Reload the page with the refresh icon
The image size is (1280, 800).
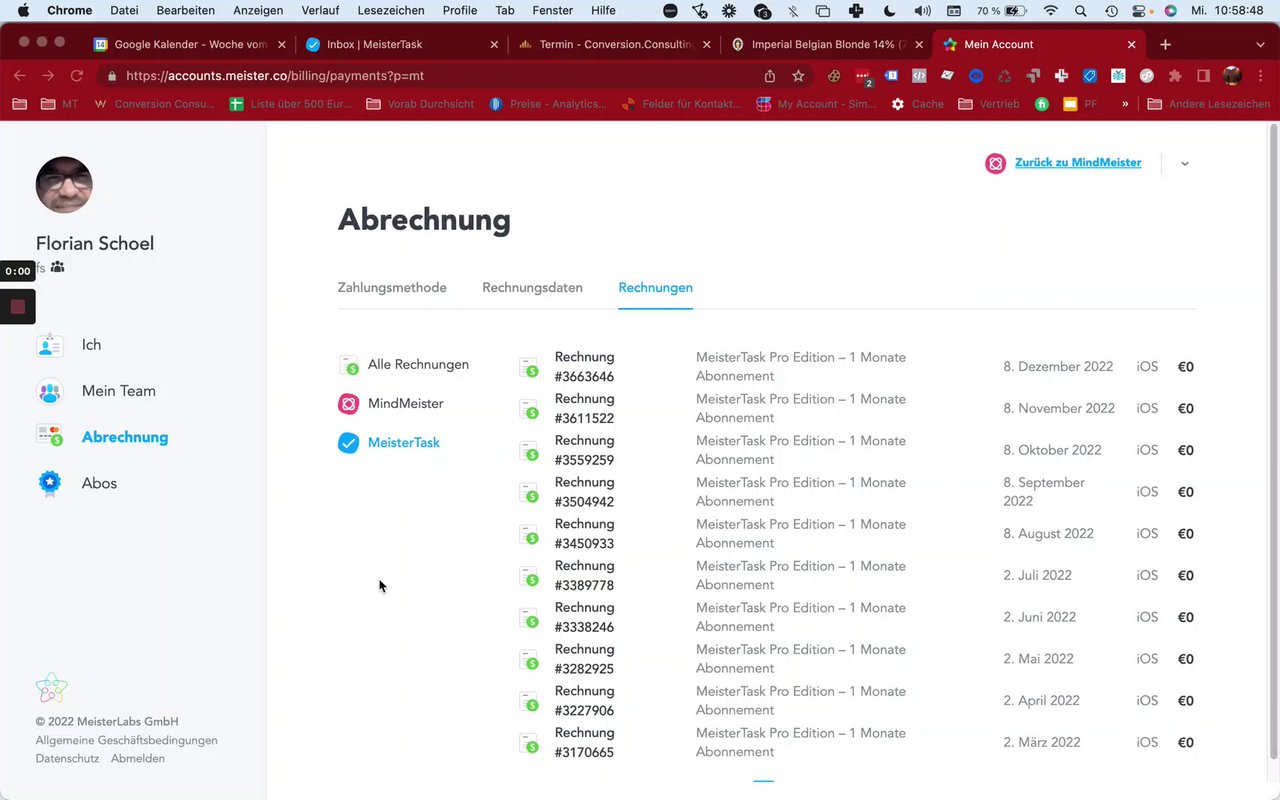coord(76,76)
